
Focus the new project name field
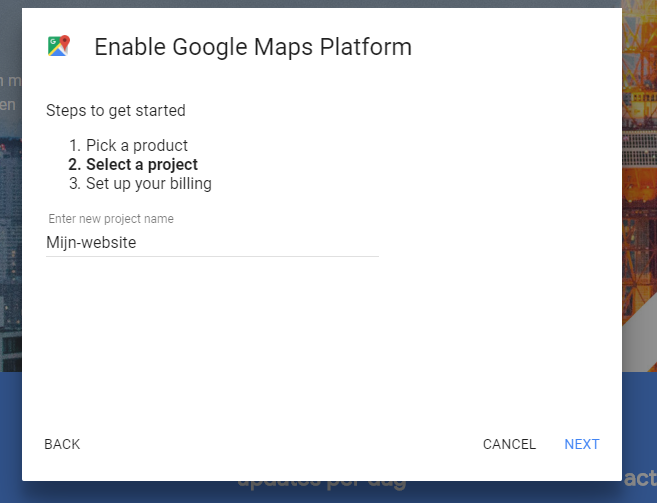click(x=212, y=243)
